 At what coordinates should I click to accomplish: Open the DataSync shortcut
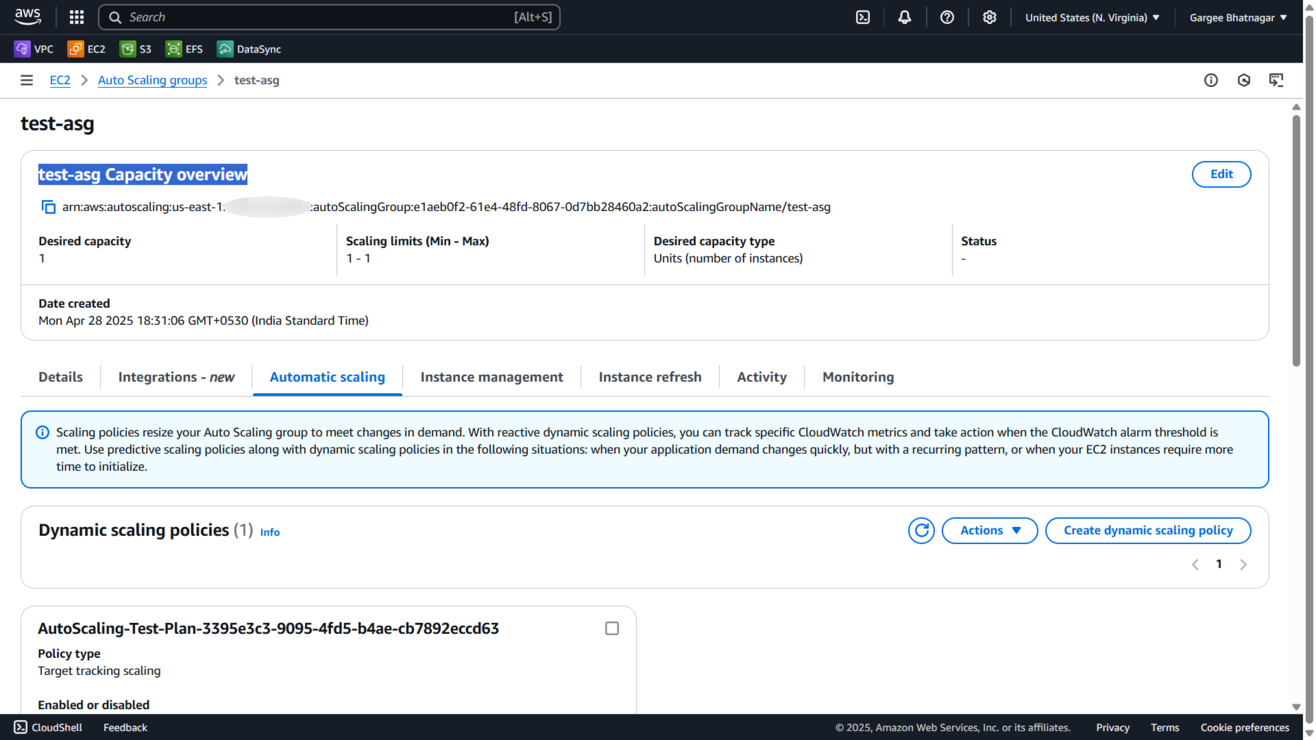pos(249,49)
